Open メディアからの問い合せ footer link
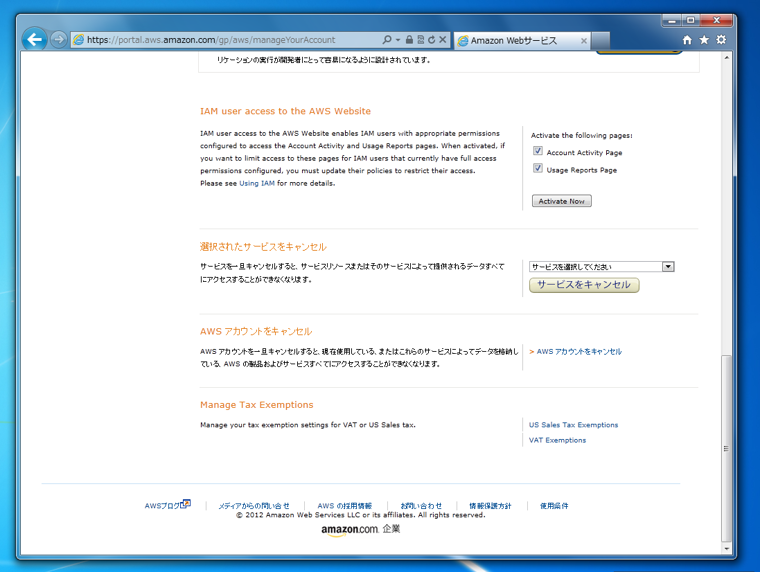This screenshot has height=572, width=760. [x=254, y=506]
